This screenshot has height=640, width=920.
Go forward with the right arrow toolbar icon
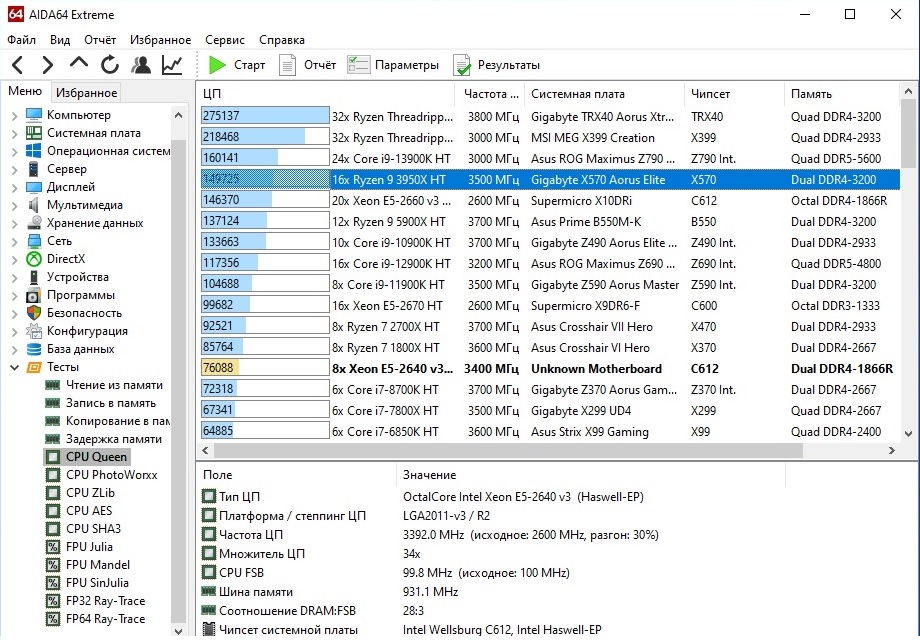[x=48, y=65]
